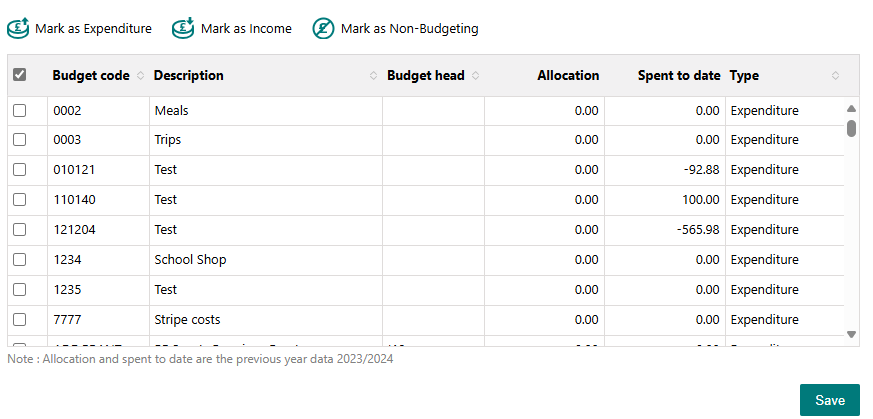The height and width of the screenshot is (419, 873).
Task: Tick the checkbox for code 1235
Action: click(x=19, y=290)
